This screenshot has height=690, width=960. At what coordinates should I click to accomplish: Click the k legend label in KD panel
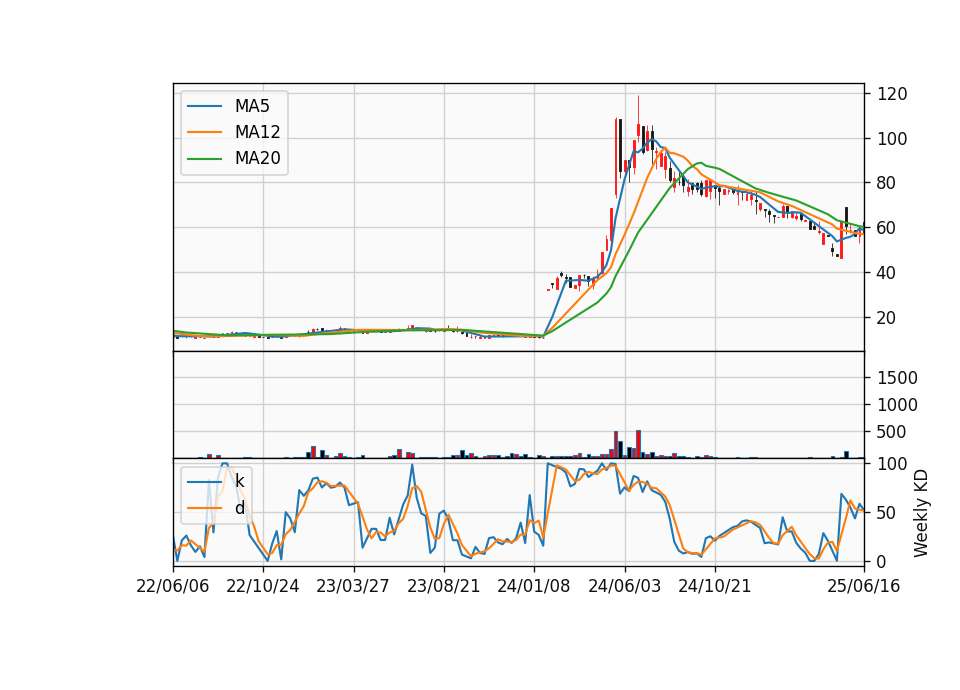click(x=239, y=481)
